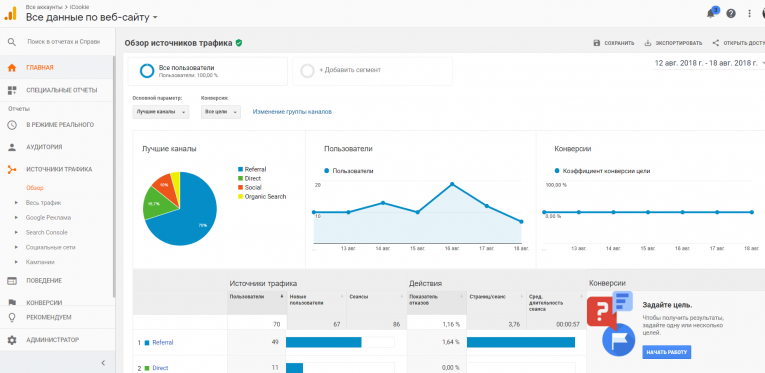Screen dimensions: 765x373
Task: Click the Referral link in the table
Action: (x=163, y=343)
